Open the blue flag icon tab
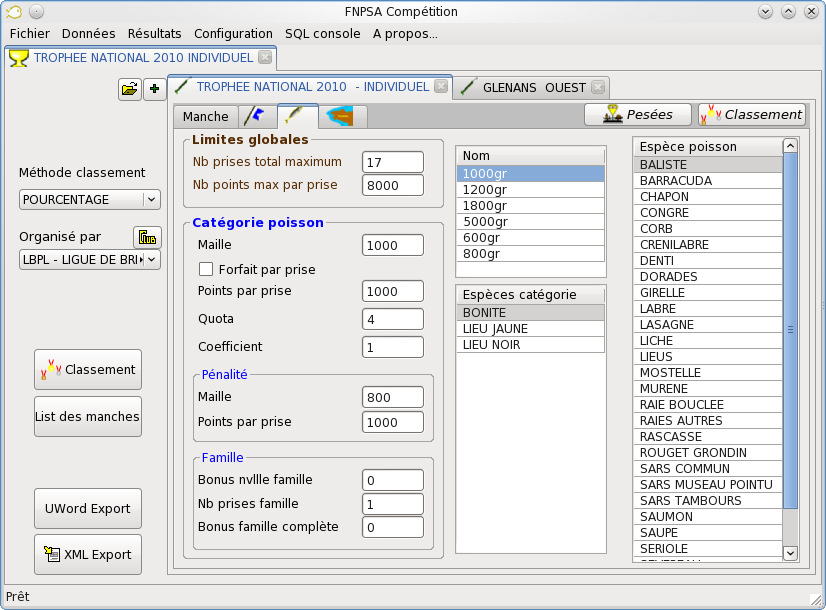This screenshot has width=826, height=610. pyautogui.click(x=258, y=116)
